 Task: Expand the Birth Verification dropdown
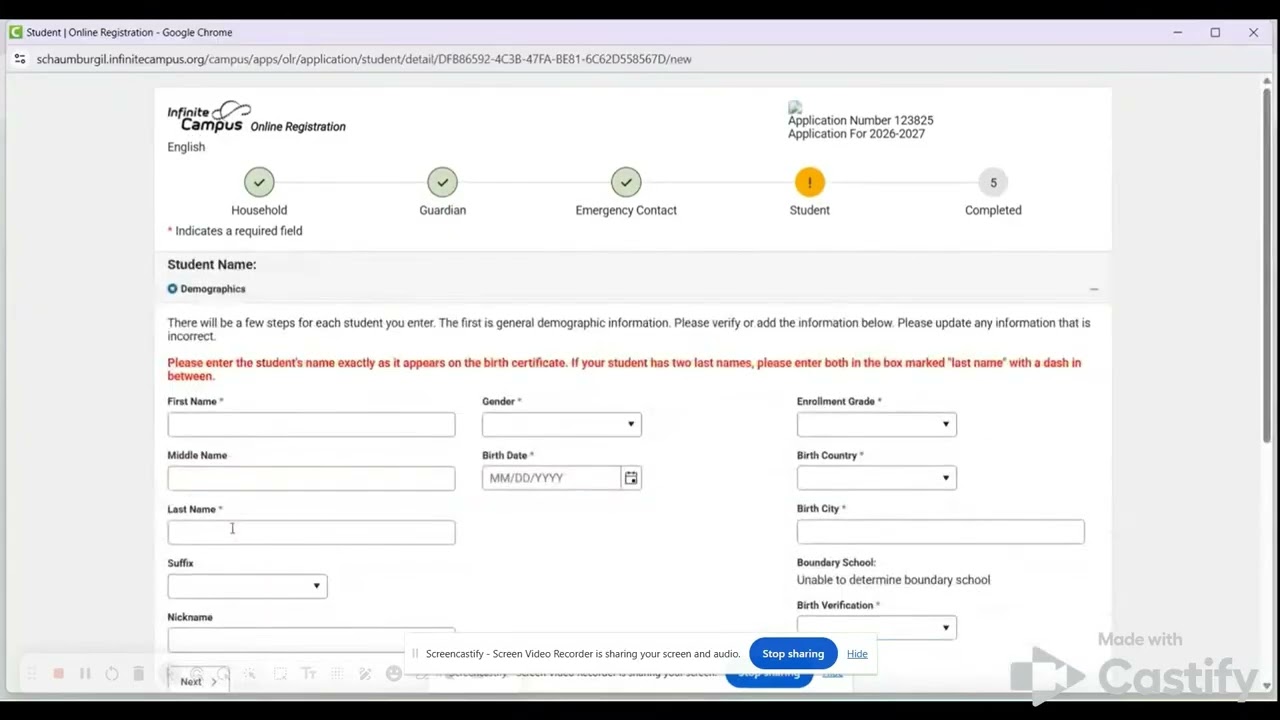coord(876,628)
